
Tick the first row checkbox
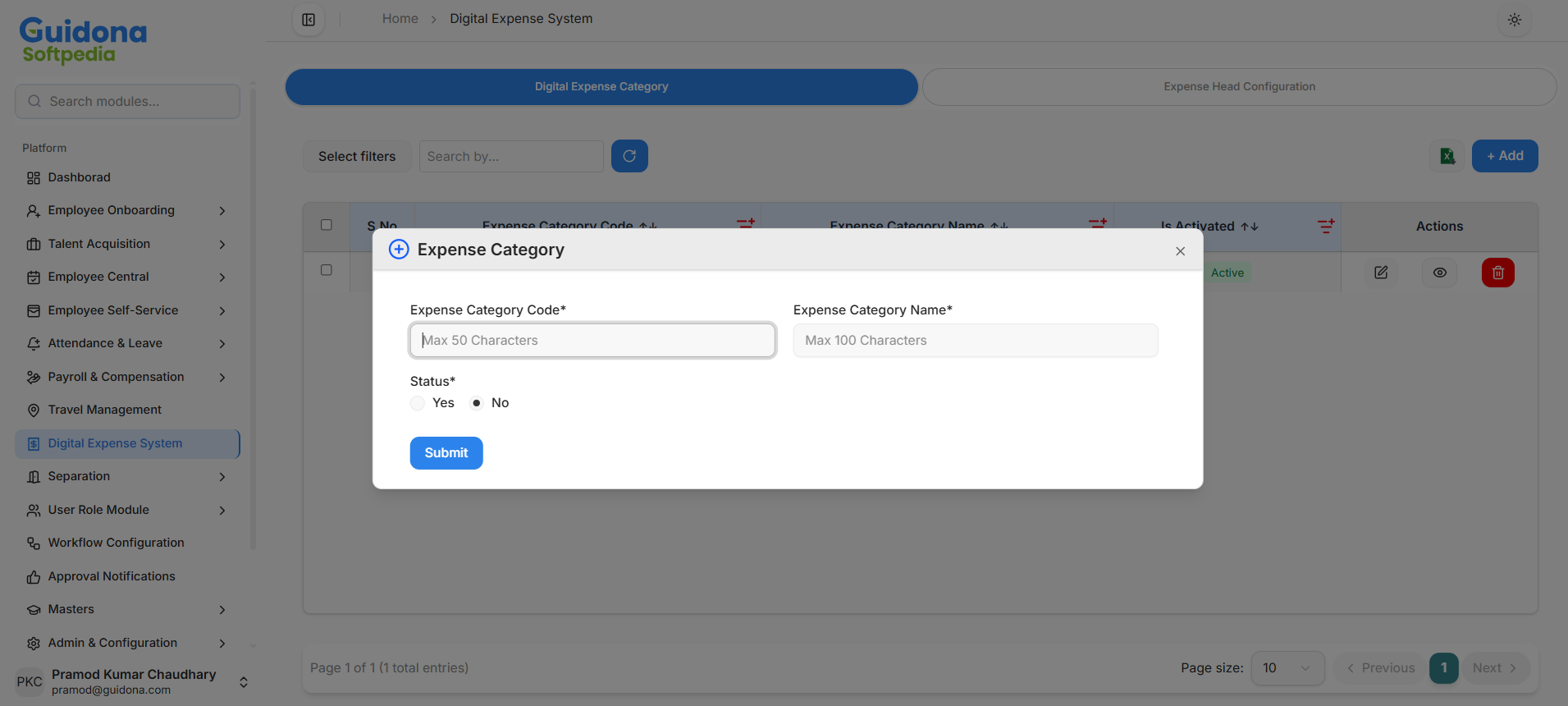(327, 270)
